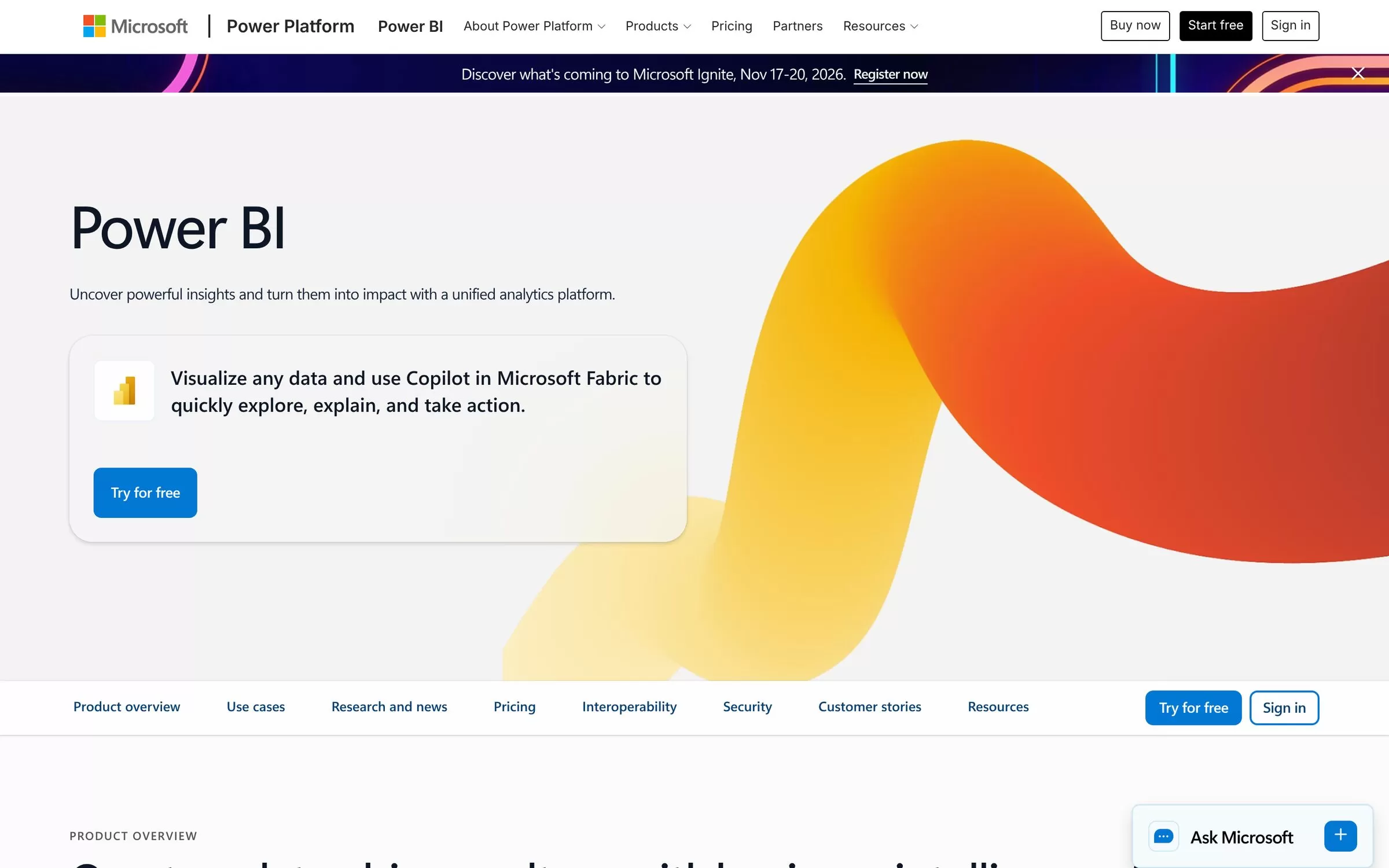The width and height of the screenshot is (1389, 868).
Task: Click Try for free in the sticky section bar
Action: (x=1193, y=708)
